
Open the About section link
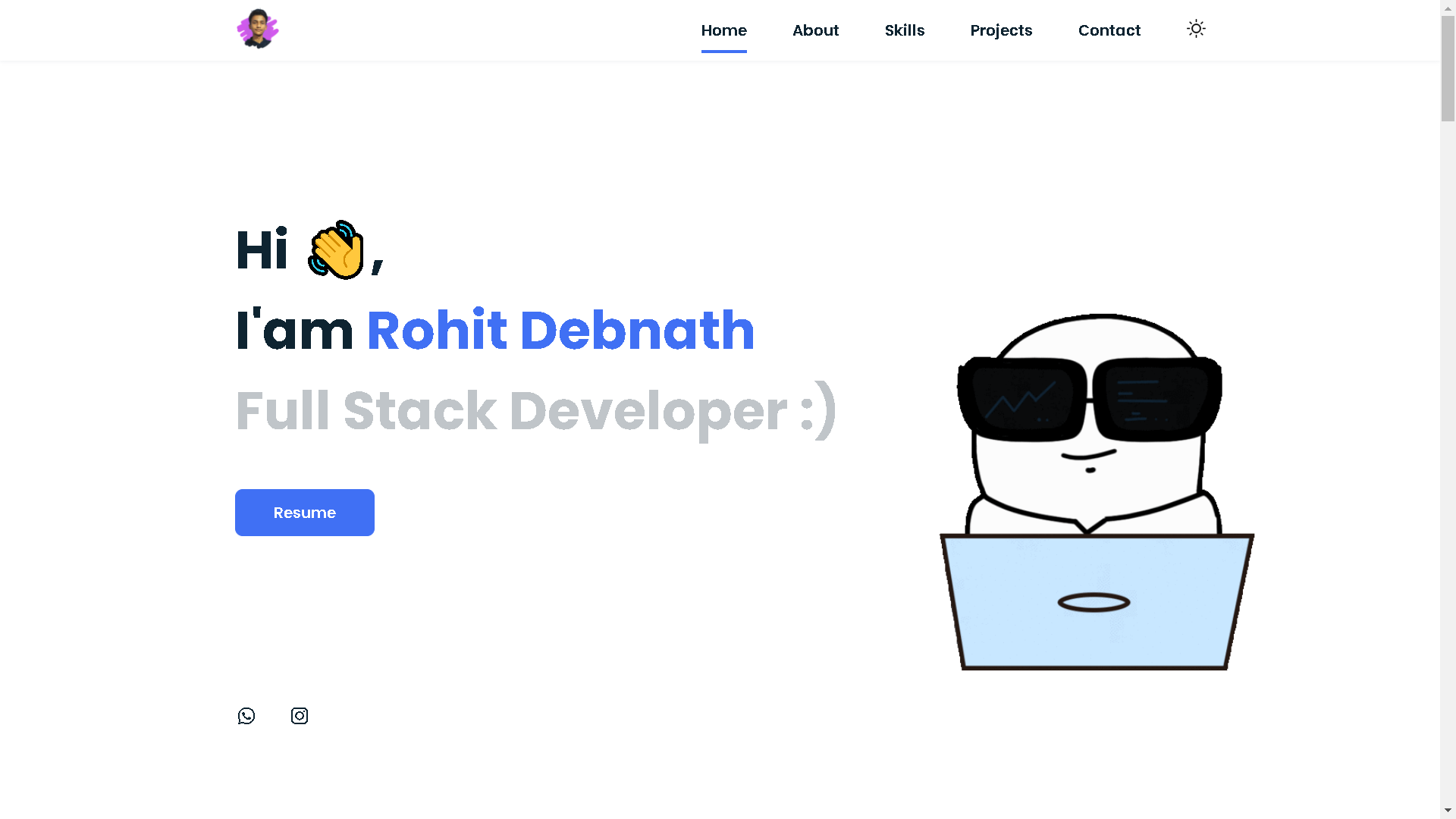815,30
